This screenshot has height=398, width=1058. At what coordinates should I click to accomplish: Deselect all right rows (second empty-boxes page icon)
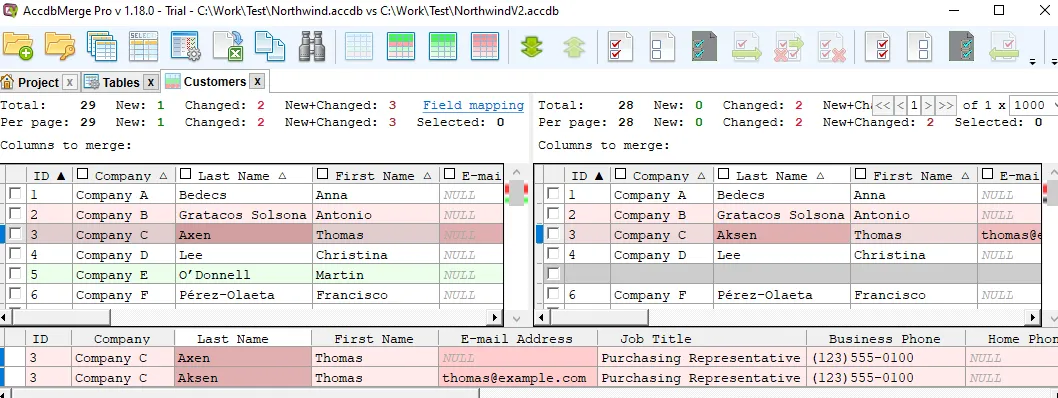920,46
